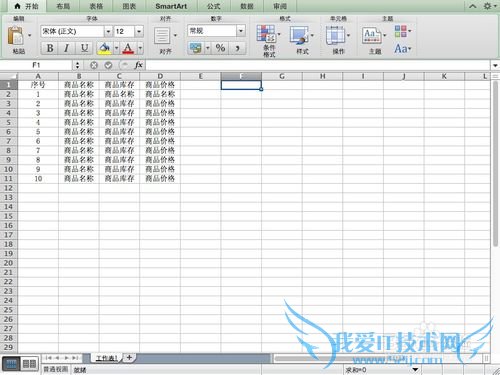Viewport: 500px width, 375px height.
Task: Apply red font color A
Action: point(128,48)
